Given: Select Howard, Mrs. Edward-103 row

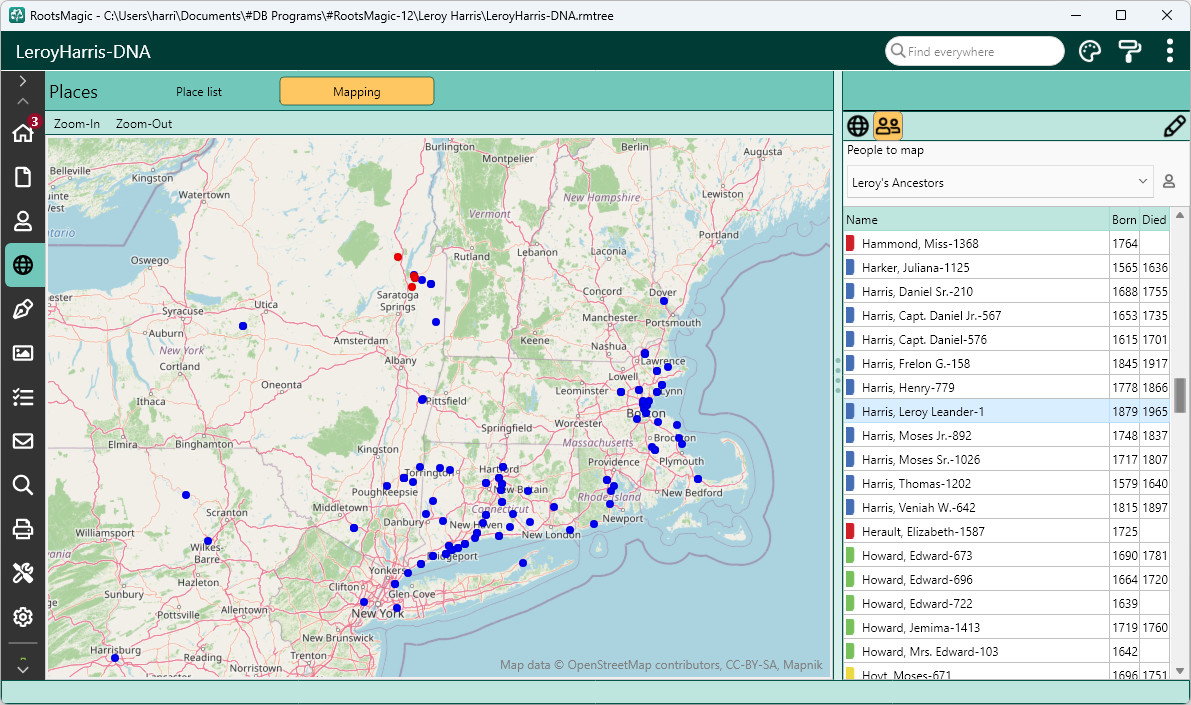Looking at the screenshot, I should pos(1006,652).
